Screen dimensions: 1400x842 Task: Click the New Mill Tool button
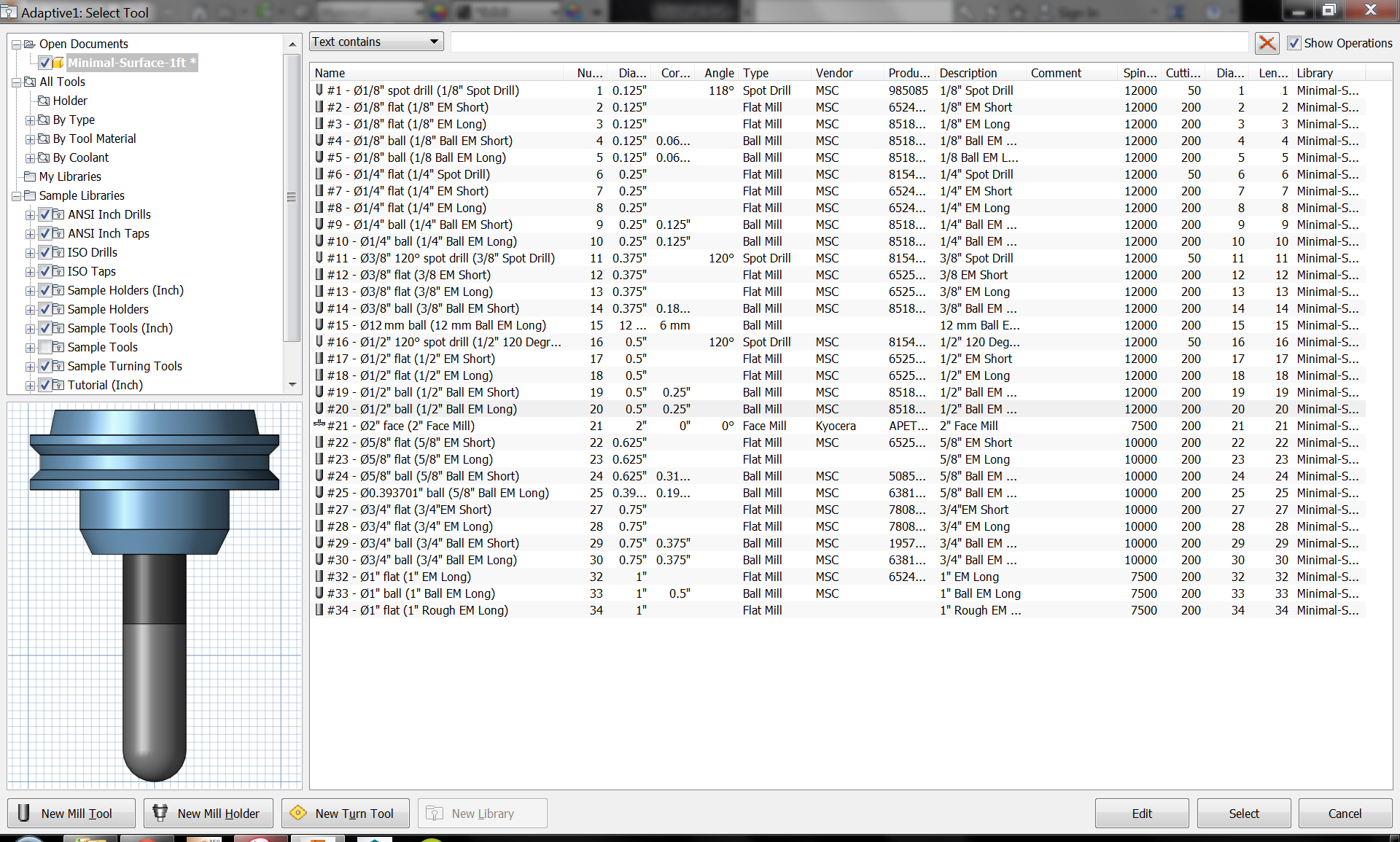pyautogui.click(x=71, y=814)
